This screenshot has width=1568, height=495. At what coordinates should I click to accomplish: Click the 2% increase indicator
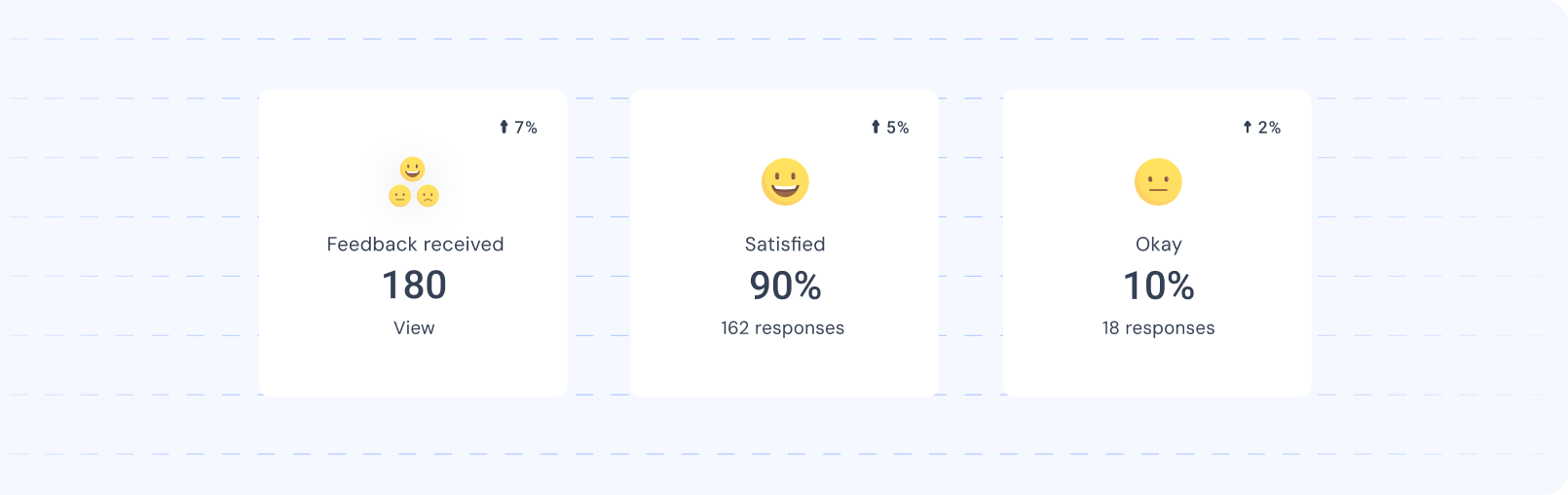point(1269,128)
